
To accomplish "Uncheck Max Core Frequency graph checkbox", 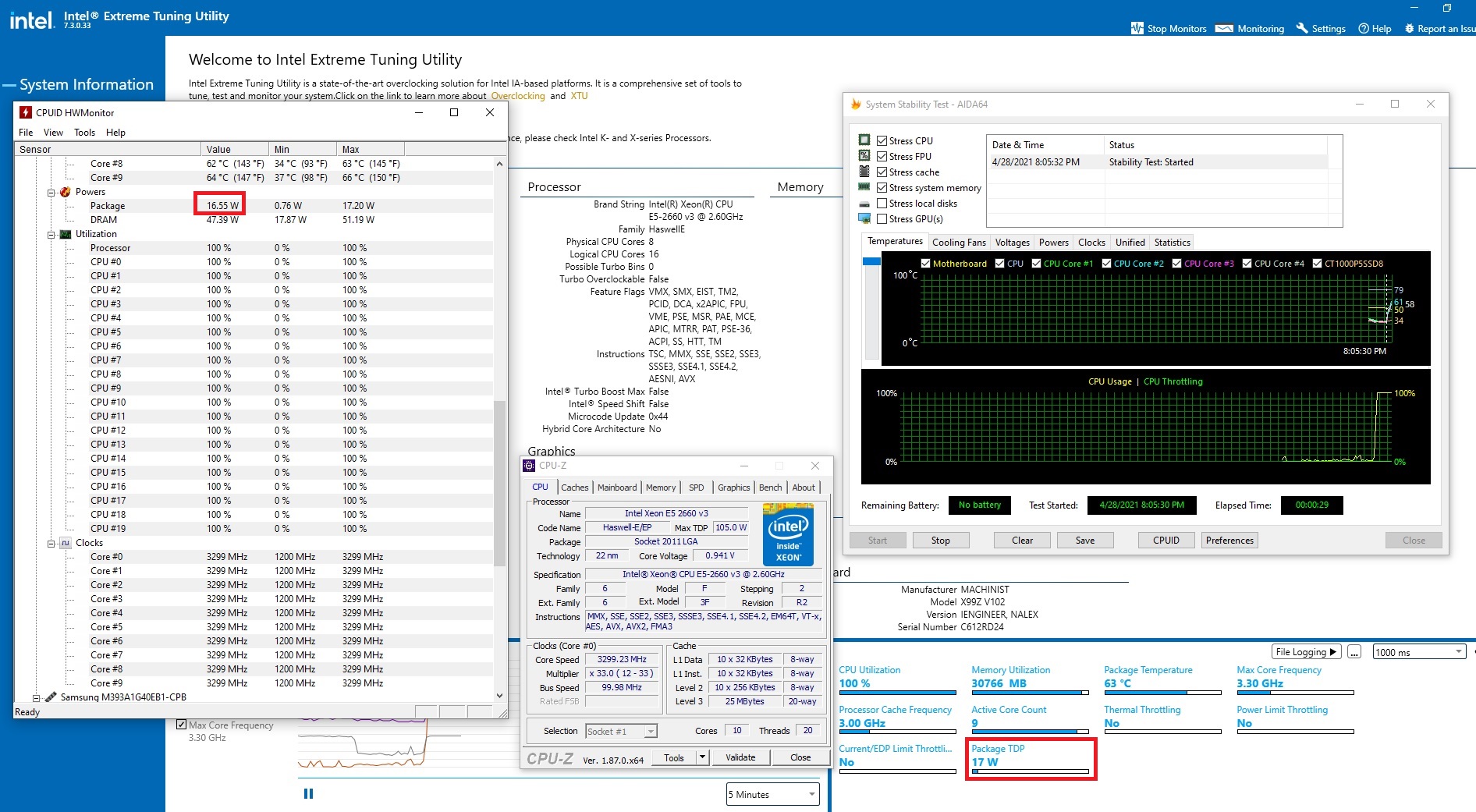I will coord(182,725).
